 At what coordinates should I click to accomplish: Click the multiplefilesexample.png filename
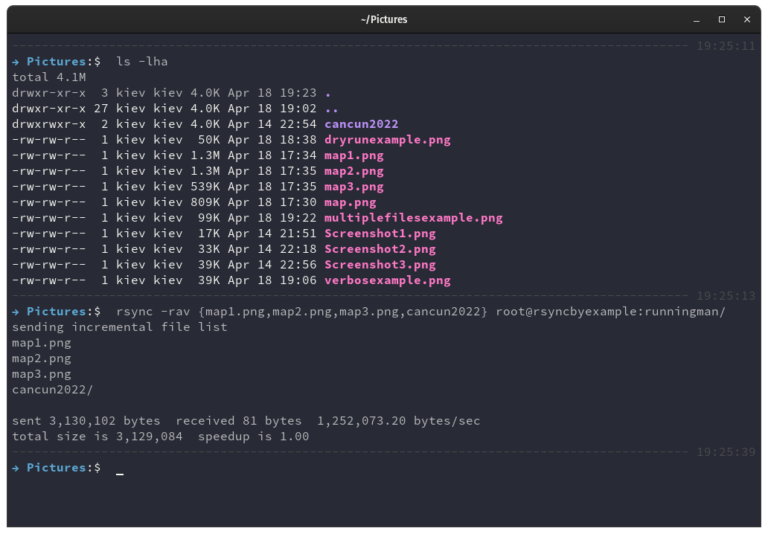click(x=413, y=218)
